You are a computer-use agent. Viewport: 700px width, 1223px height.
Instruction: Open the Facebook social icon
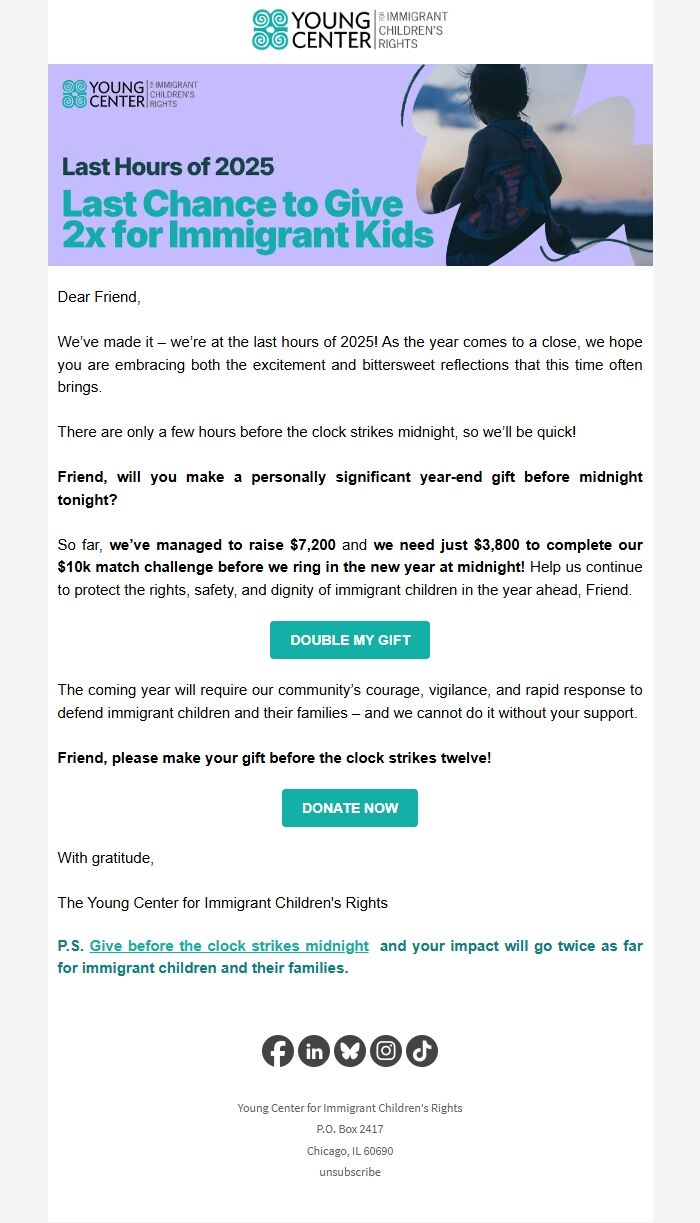pos(277,1050)
